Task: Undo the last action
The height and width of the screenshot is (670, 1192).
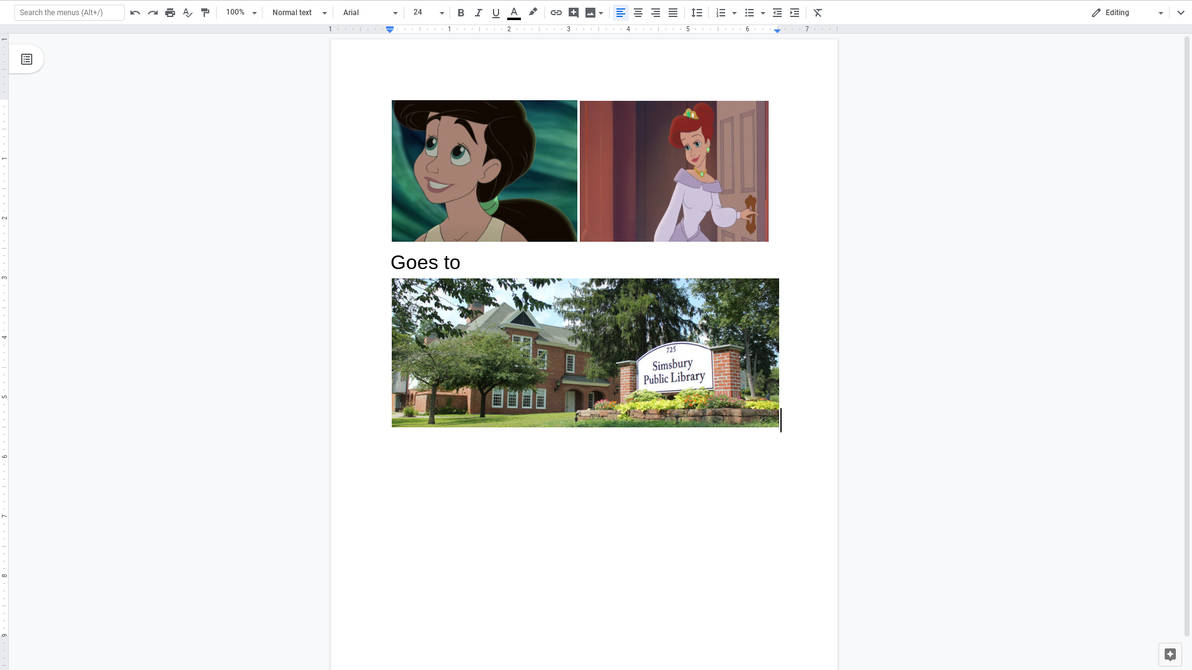Action: 135,13
